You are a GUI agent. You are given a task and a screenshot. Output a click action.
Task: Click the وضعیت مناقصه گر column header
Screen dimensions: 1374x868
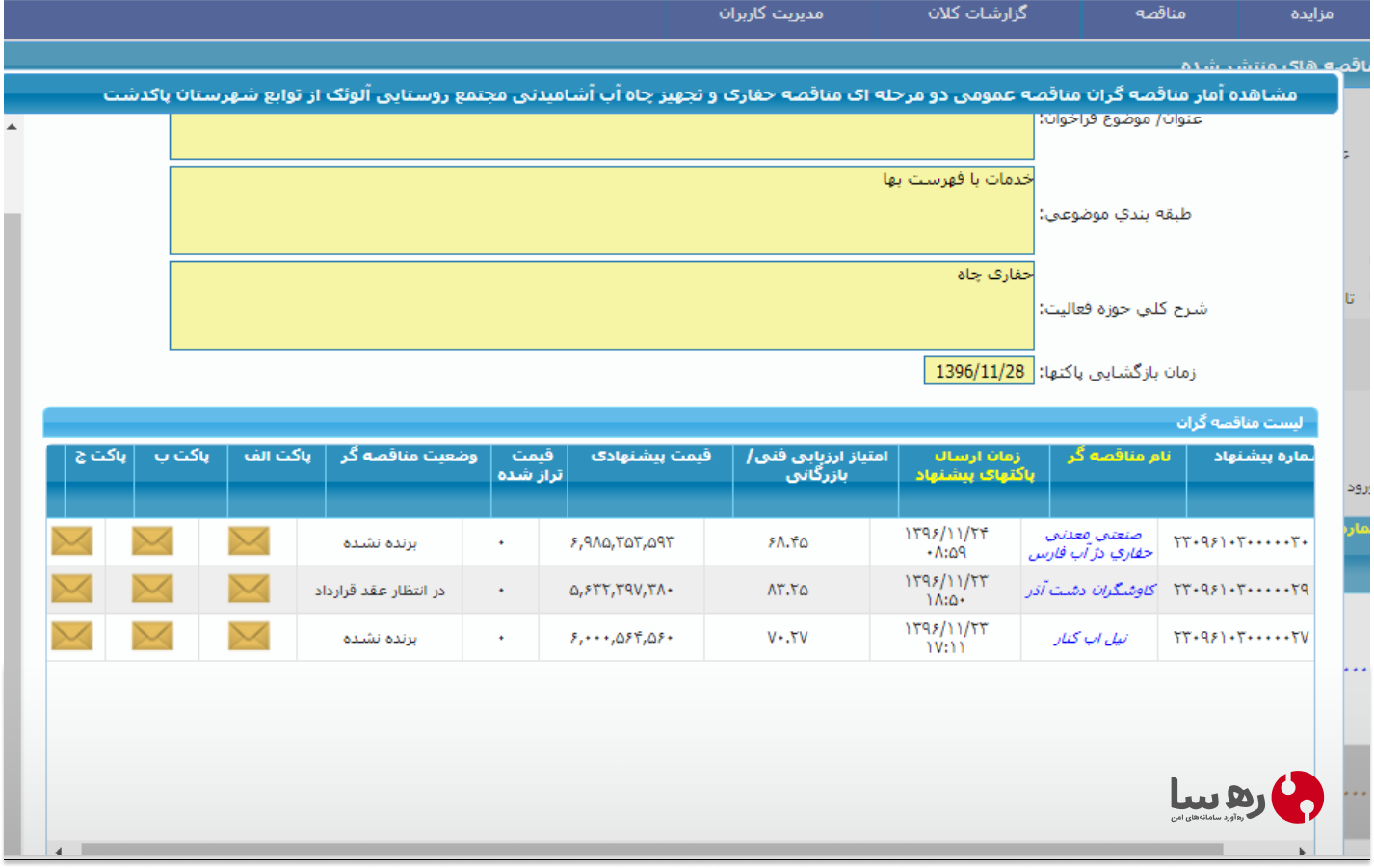coord(409,456)
